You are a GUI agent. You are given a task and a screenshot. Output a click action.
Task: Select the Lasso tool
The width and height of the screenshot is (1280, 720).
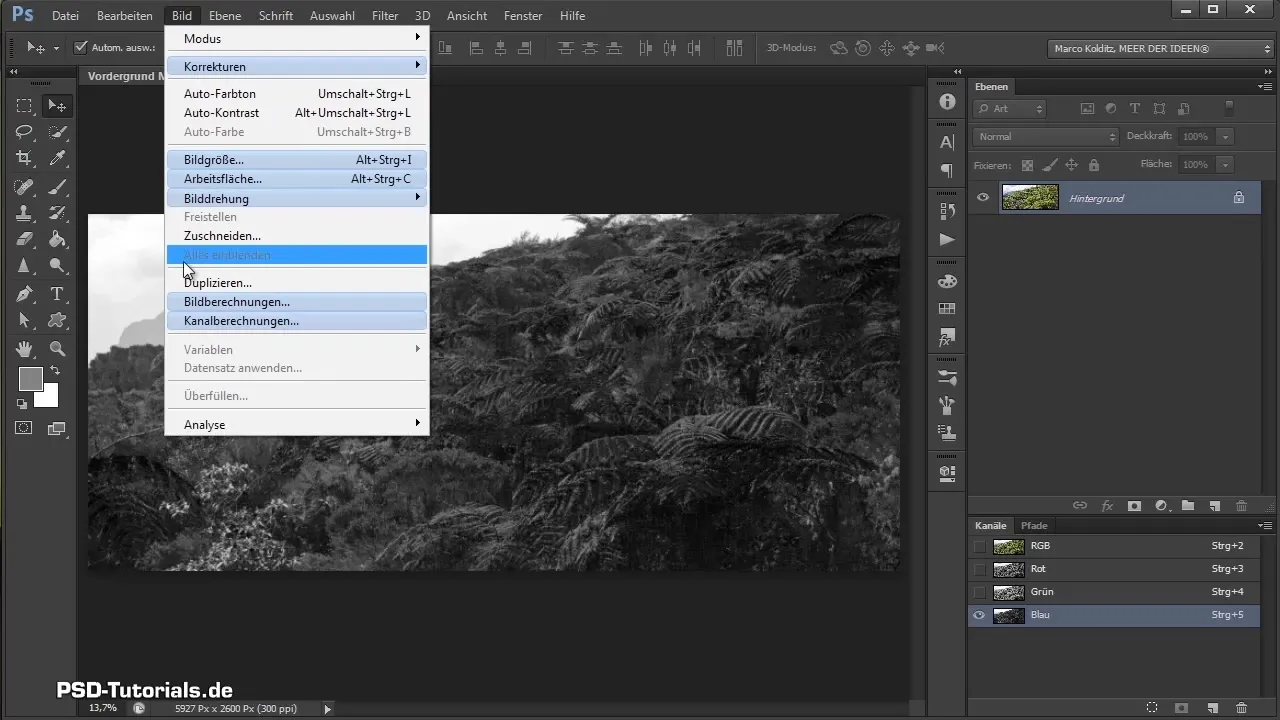point(24,132)
